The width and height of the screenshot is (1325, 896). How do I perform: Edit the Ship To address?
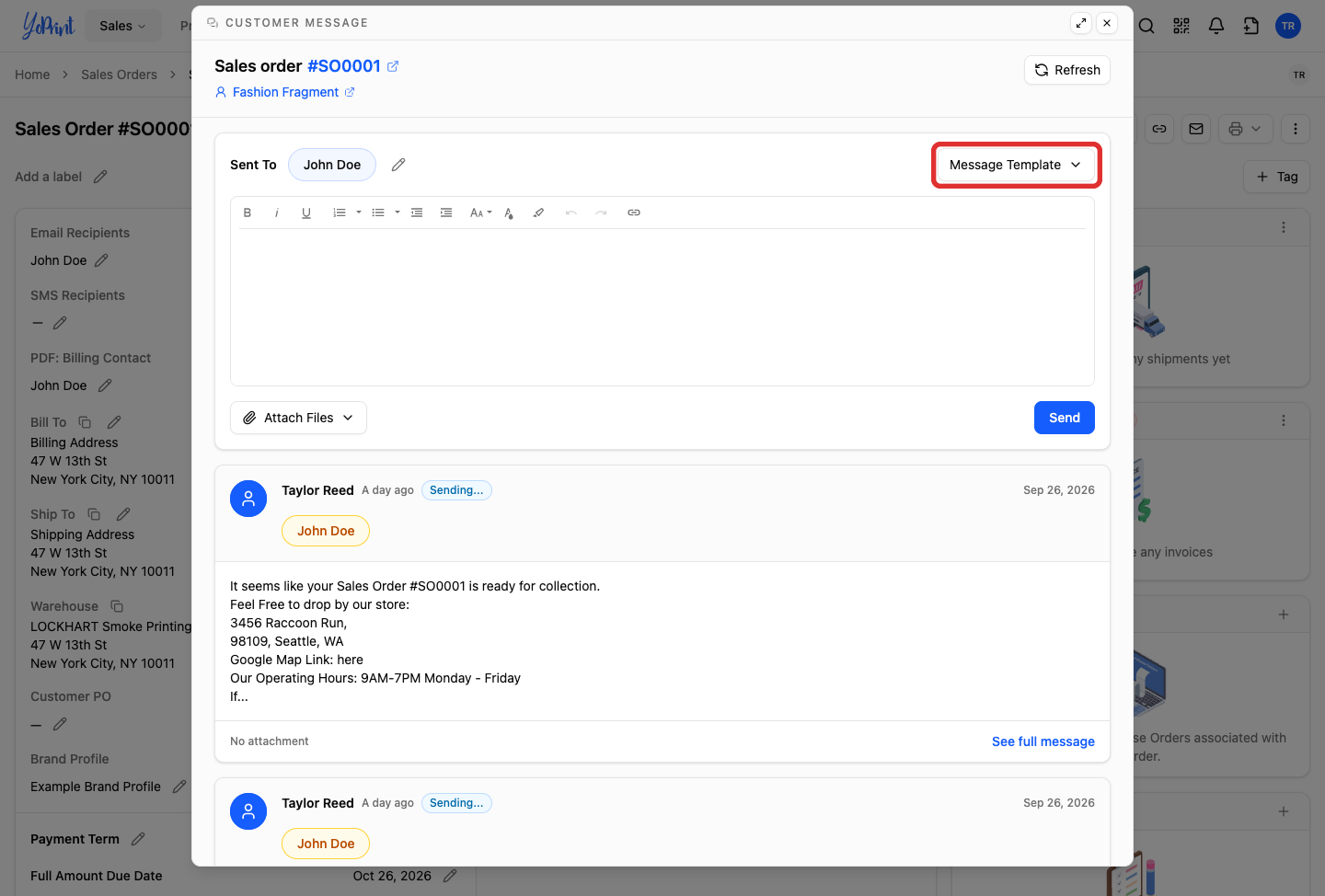pyautogui.click(x=123, y=514)
